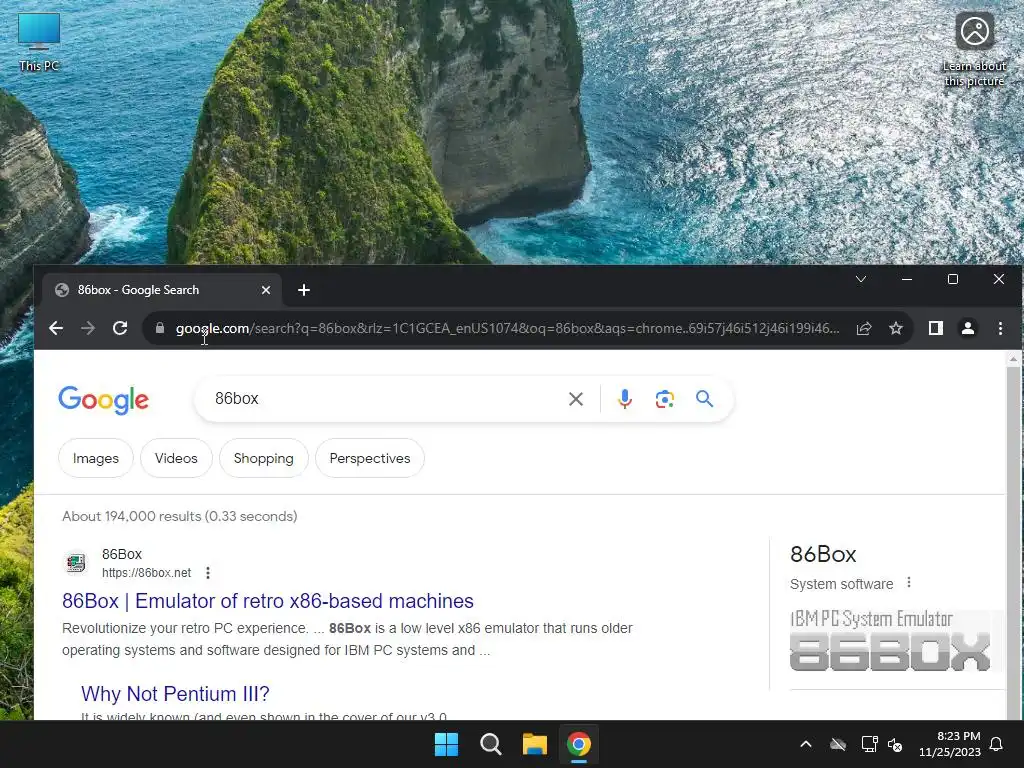
Task: Open the Chrome profile menu
Action: pos(968,328)
